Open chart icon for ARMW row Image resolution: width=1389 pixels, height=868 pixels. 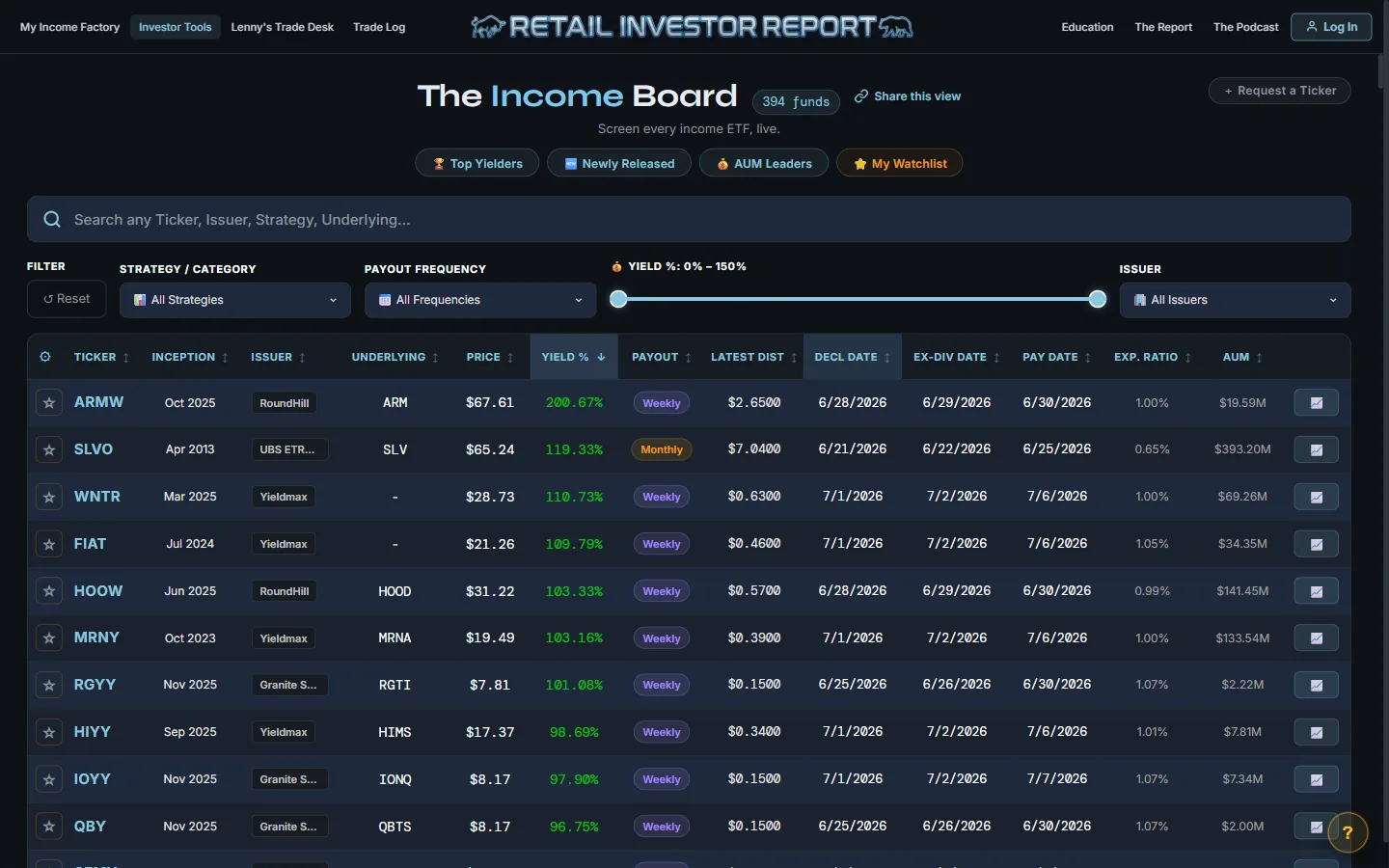1316,402
